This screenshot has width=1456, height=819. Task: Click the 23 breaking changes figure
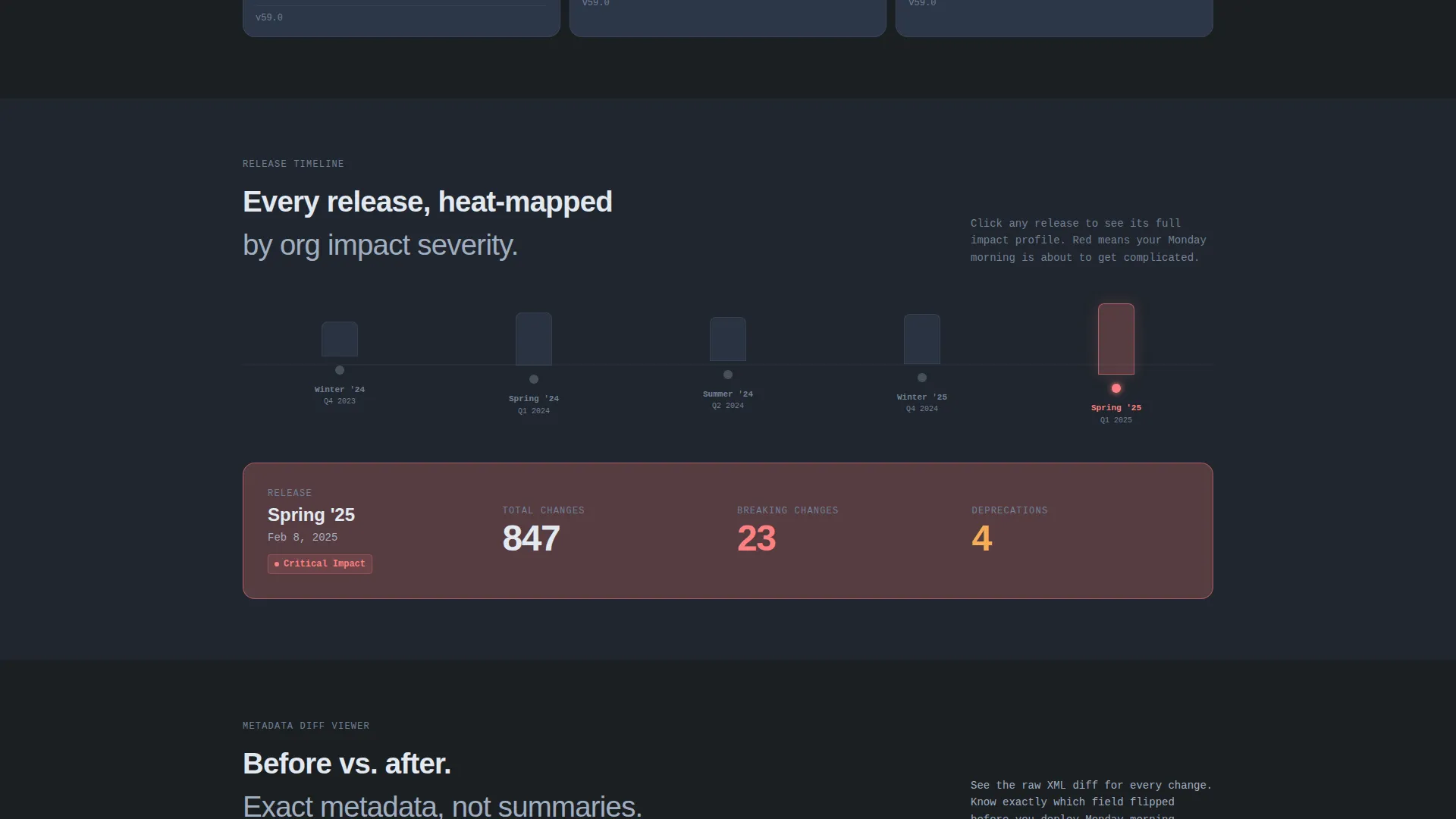(756, 538)
